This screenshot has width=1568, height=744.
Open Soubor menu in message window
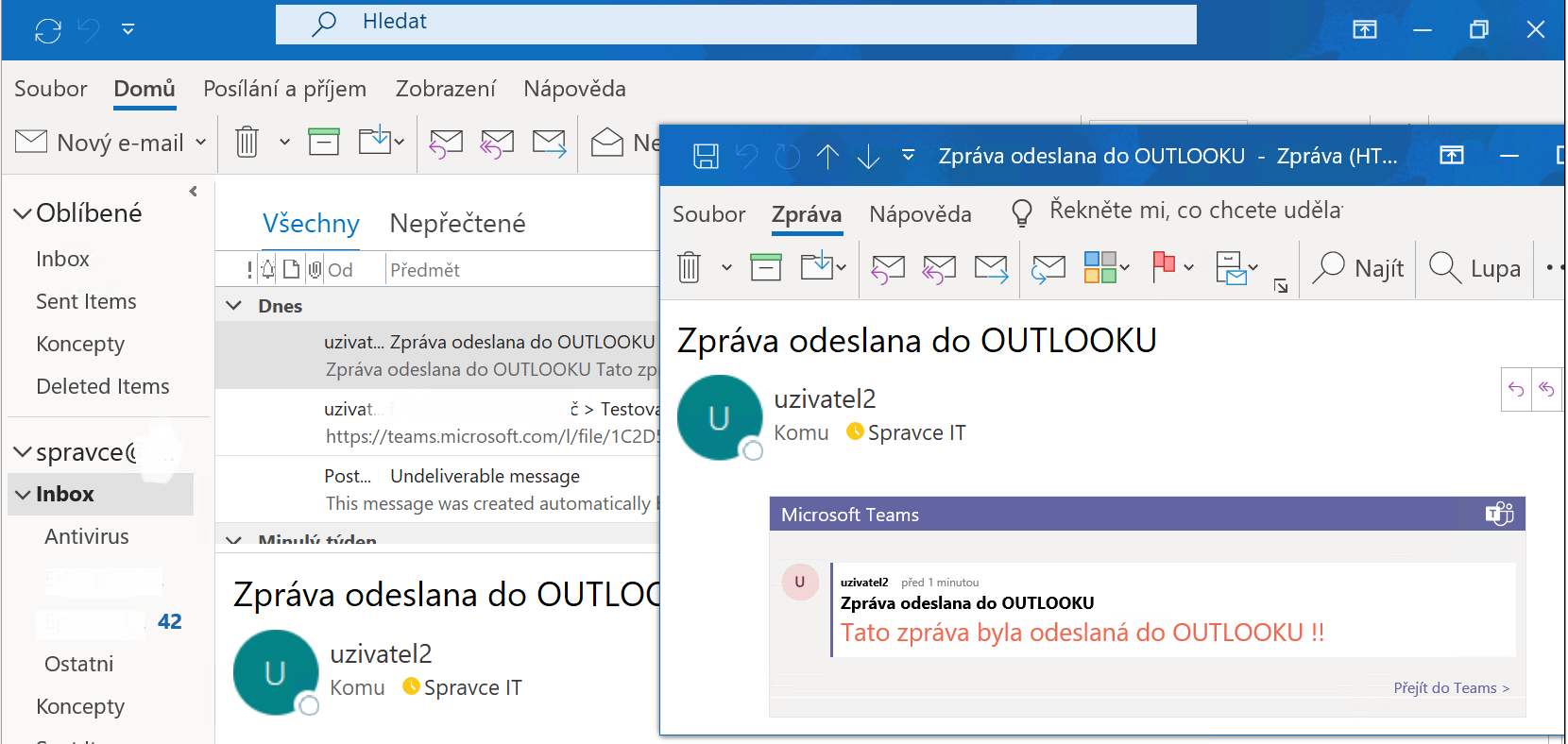[708, 214]
